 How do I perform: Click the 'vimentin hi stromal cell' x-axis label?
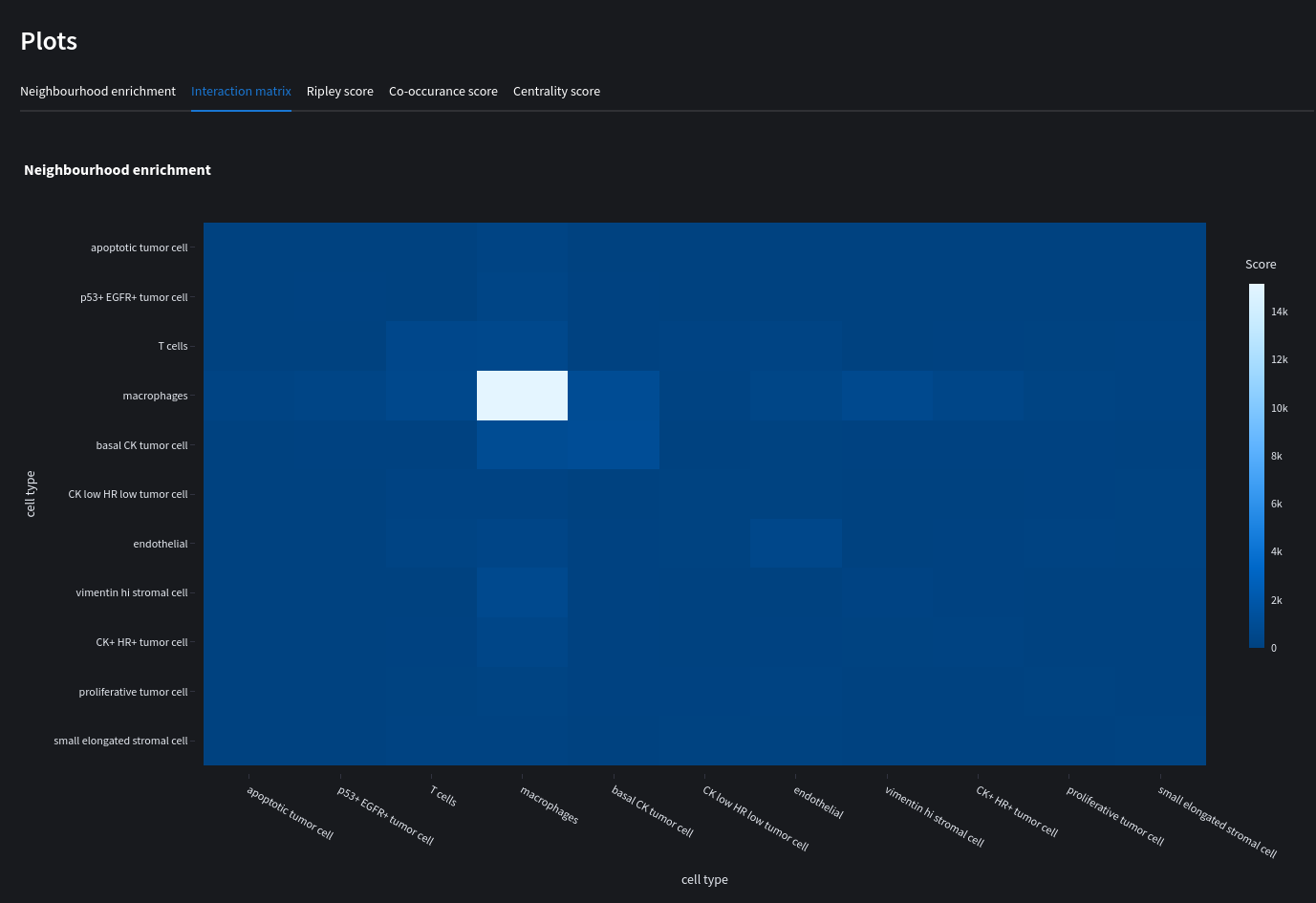pyautogui.click(x=935, y=817)
